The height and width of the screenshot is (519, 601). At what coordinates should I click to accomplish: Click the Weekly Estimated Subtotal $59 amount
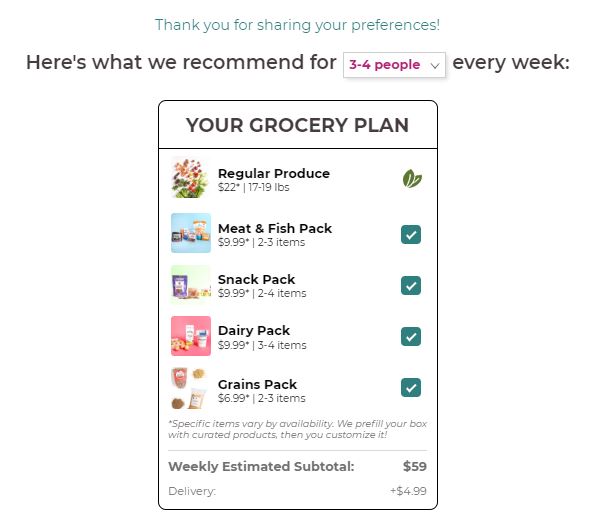(414, 466)
